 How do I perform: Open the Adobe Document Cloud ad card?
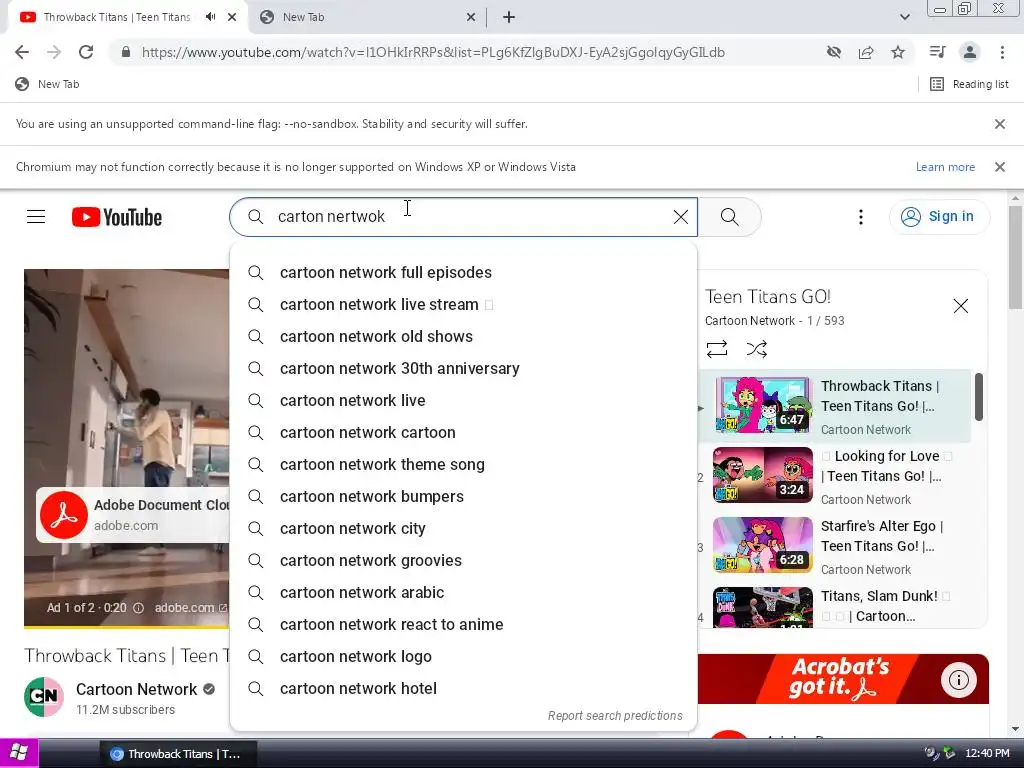tap(134, 515)
